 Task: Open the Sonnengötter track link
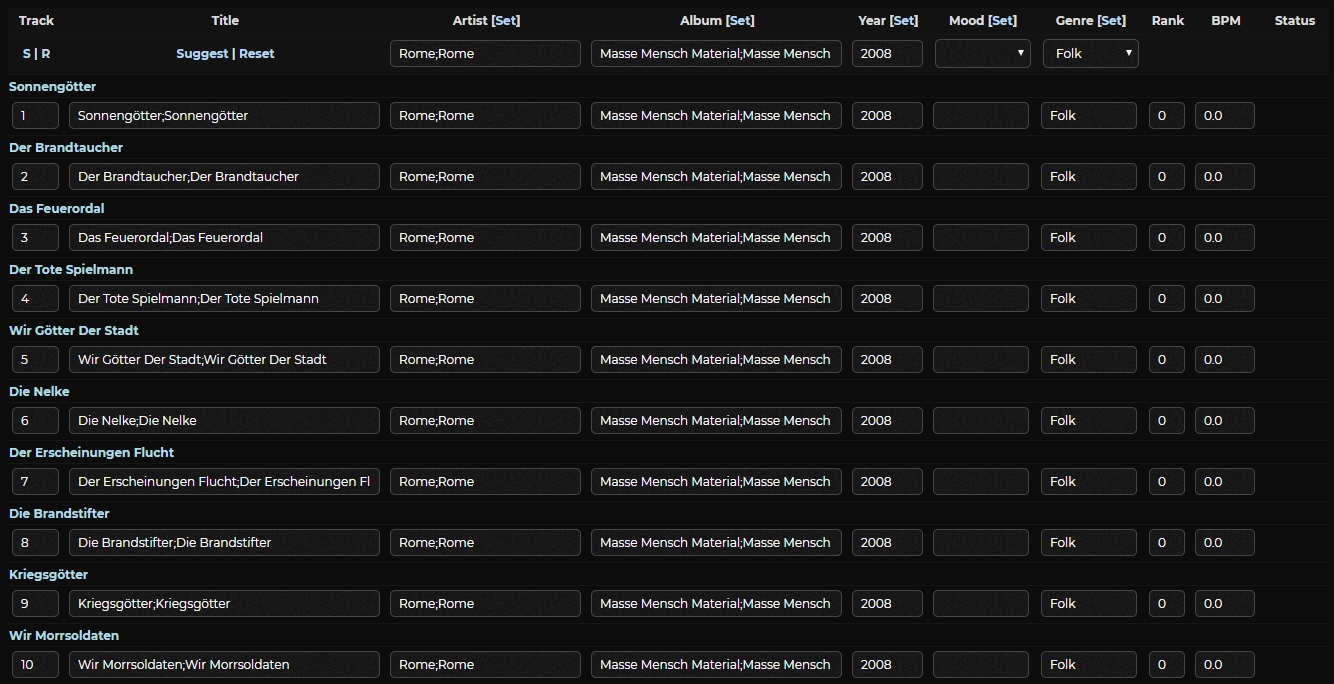[x=52, y=87]
